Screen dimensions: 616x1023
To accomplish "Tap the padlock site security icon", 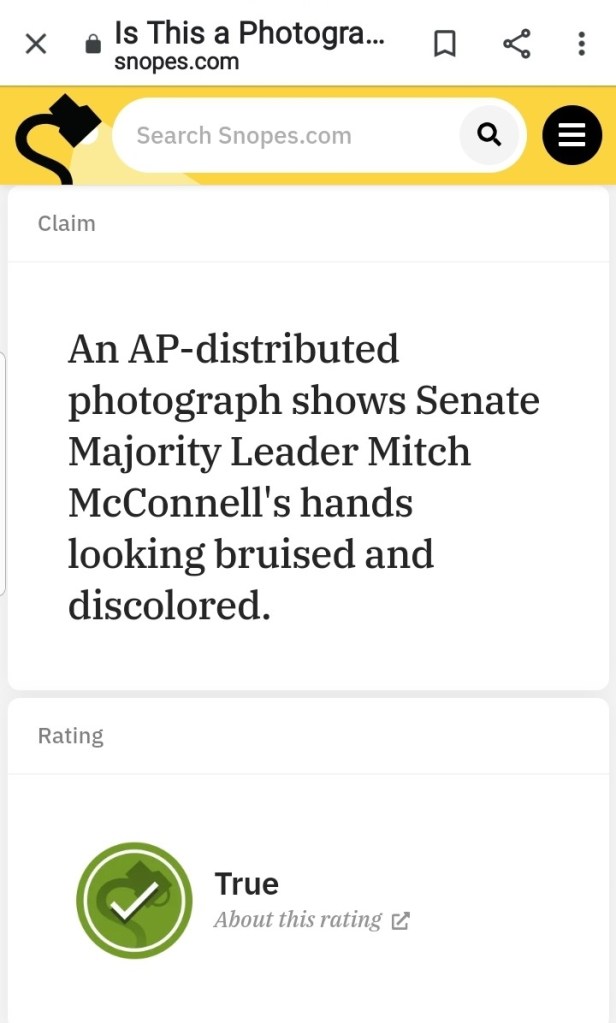I will tap(93, 45).
